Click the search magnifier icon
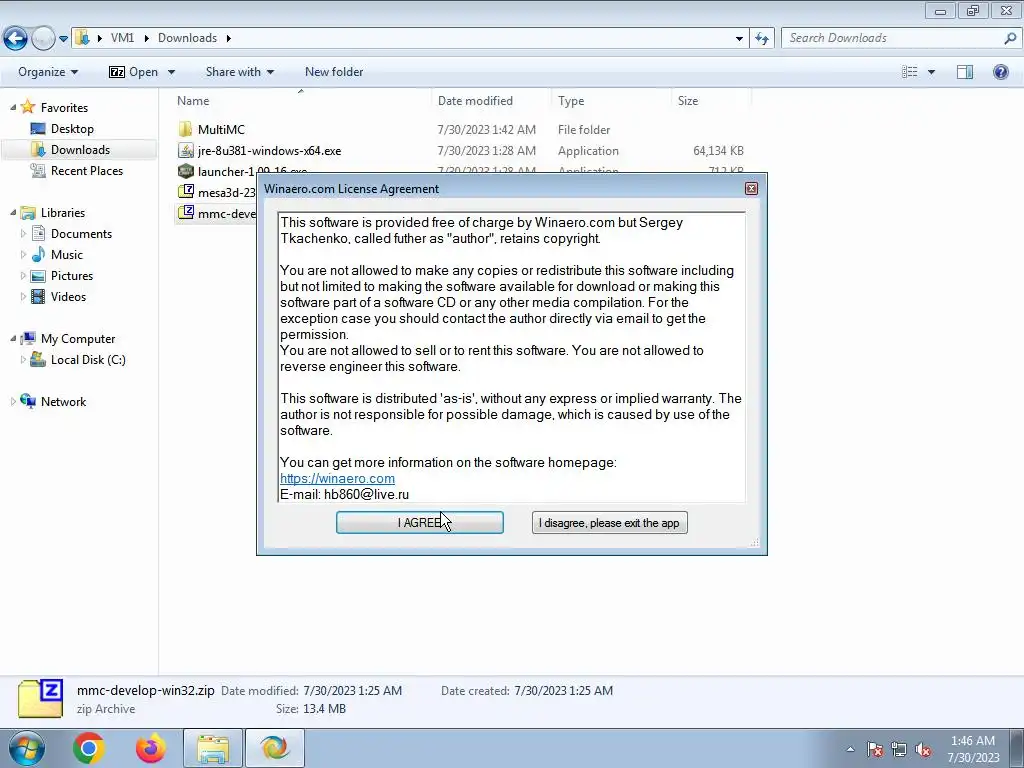This screenshot has height=768, width=1024. [x=1010, y=38]
